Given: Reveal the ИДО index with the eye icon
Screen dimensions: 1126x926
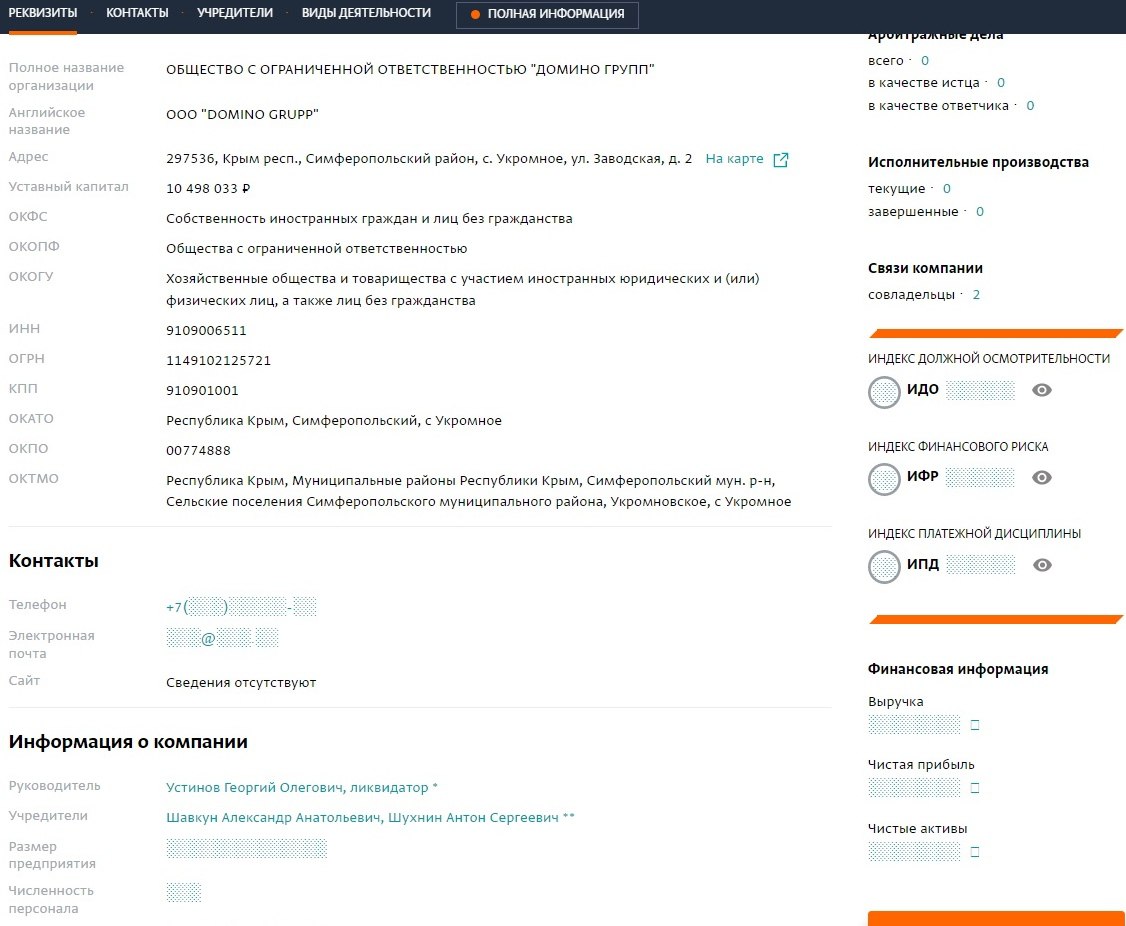Looking at the screenshot, I should click(1042, 390).
